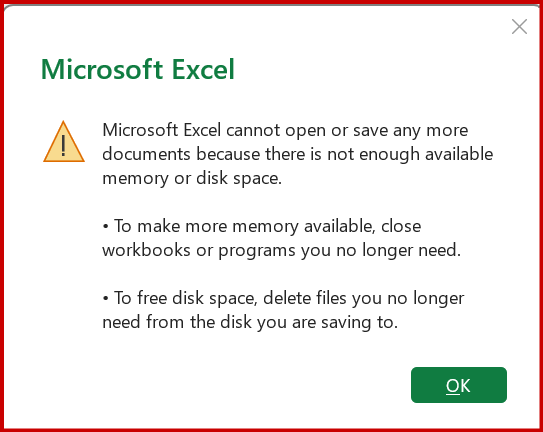
Task: Click the word Microsoft in the green heading
Action: tap(102, 69)
